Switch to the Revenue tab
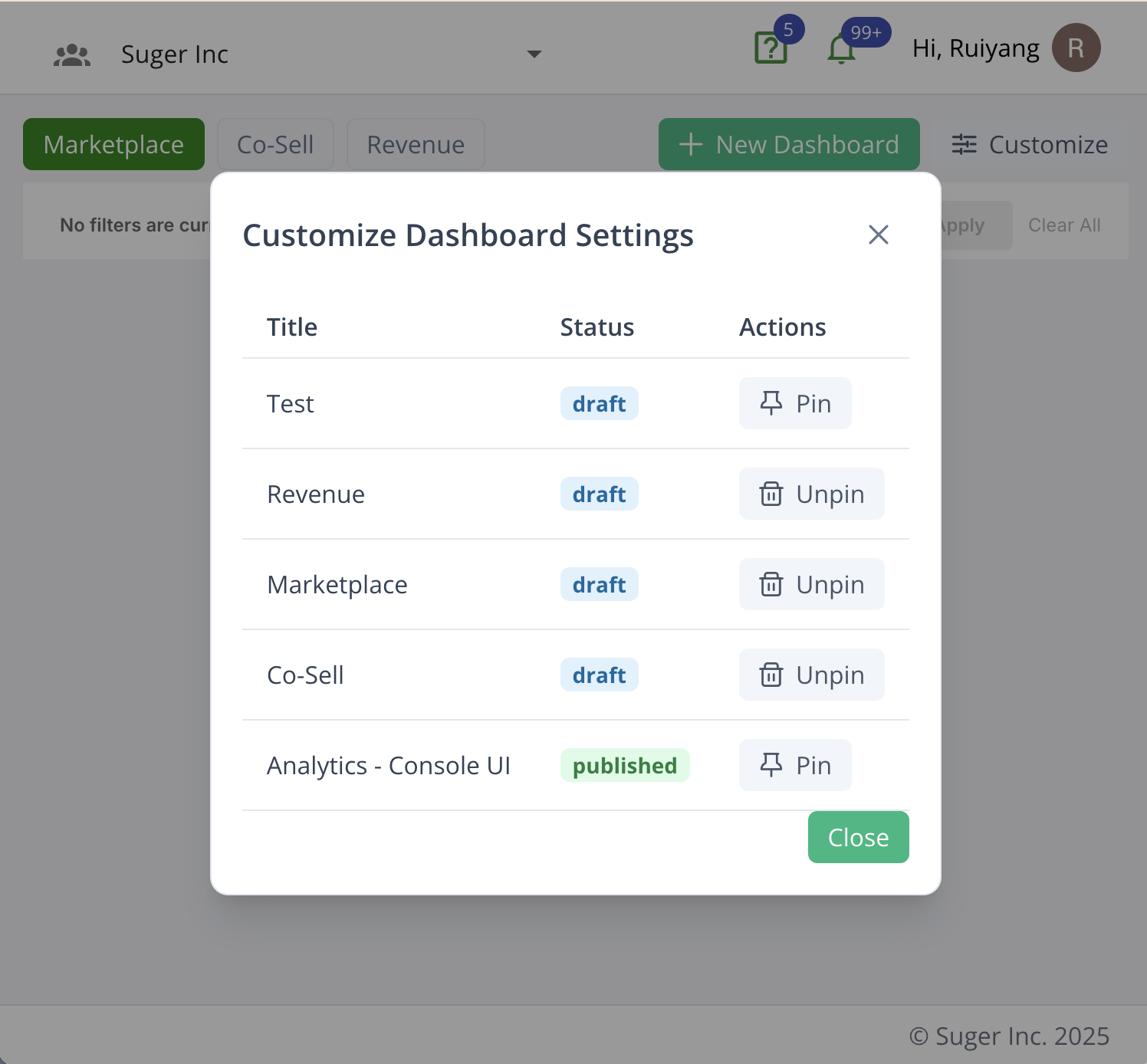This screenshot has height=1064, width=1147. point(416,144)
